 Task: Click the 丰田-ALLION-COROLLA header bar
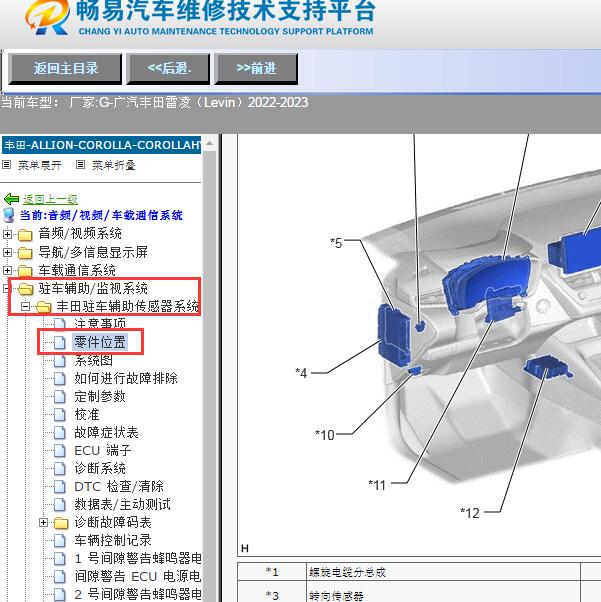101,145
